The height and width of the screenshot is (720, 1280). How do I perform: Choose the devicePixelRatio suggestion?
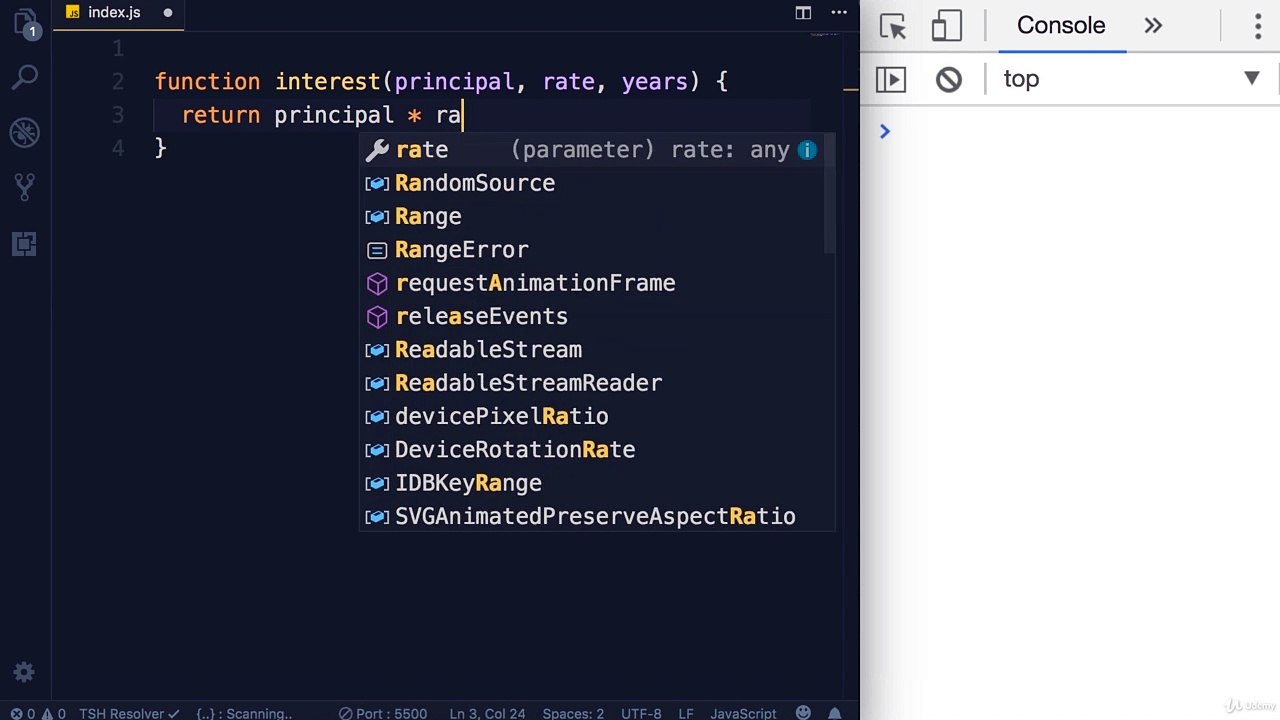click(x=592, y=416)
